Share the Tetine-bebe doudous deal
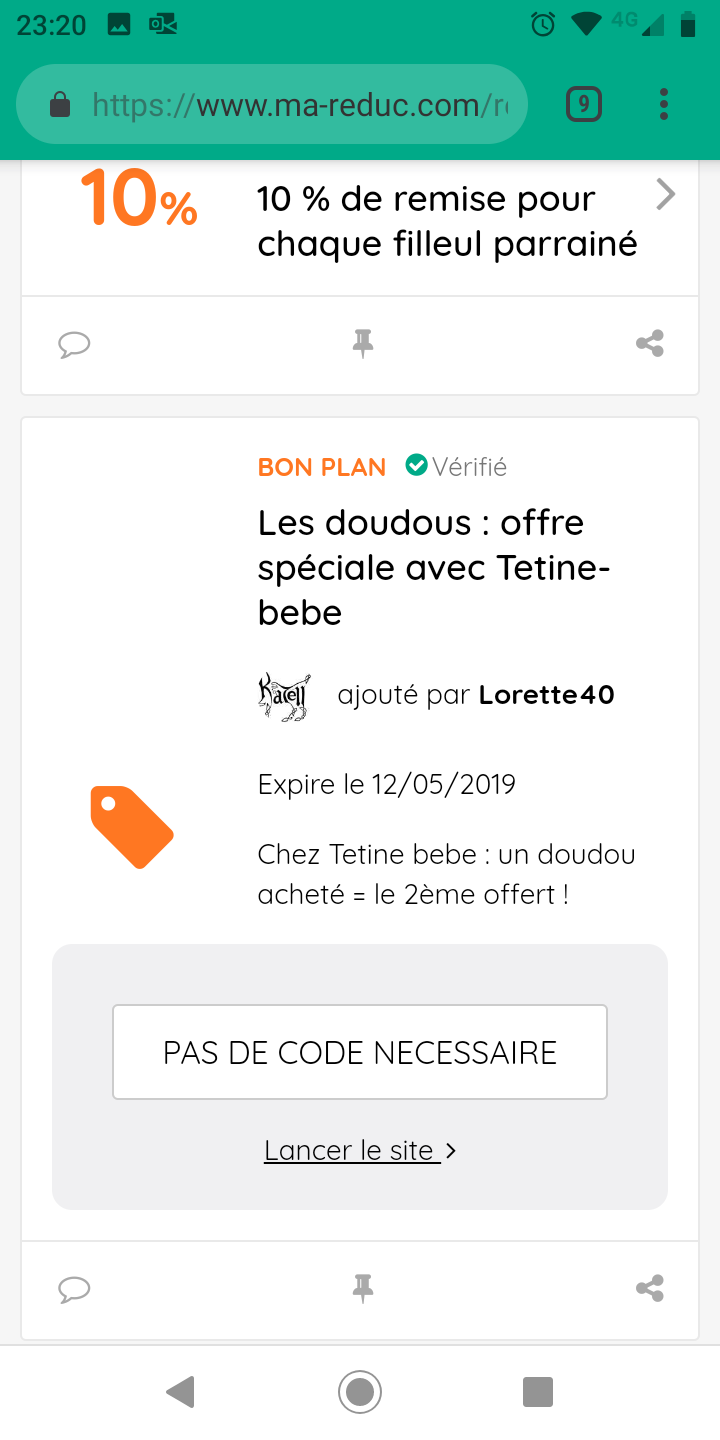 click(x=650, y=1290)
